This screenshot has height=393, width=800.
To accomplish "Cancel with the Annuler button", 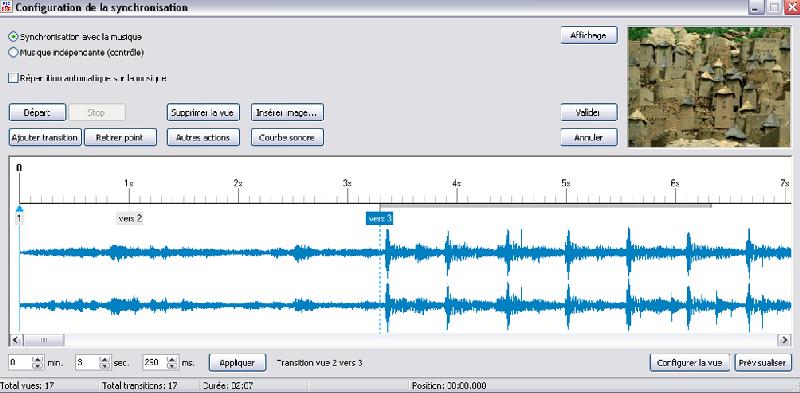I will click(x=589, y=137).
